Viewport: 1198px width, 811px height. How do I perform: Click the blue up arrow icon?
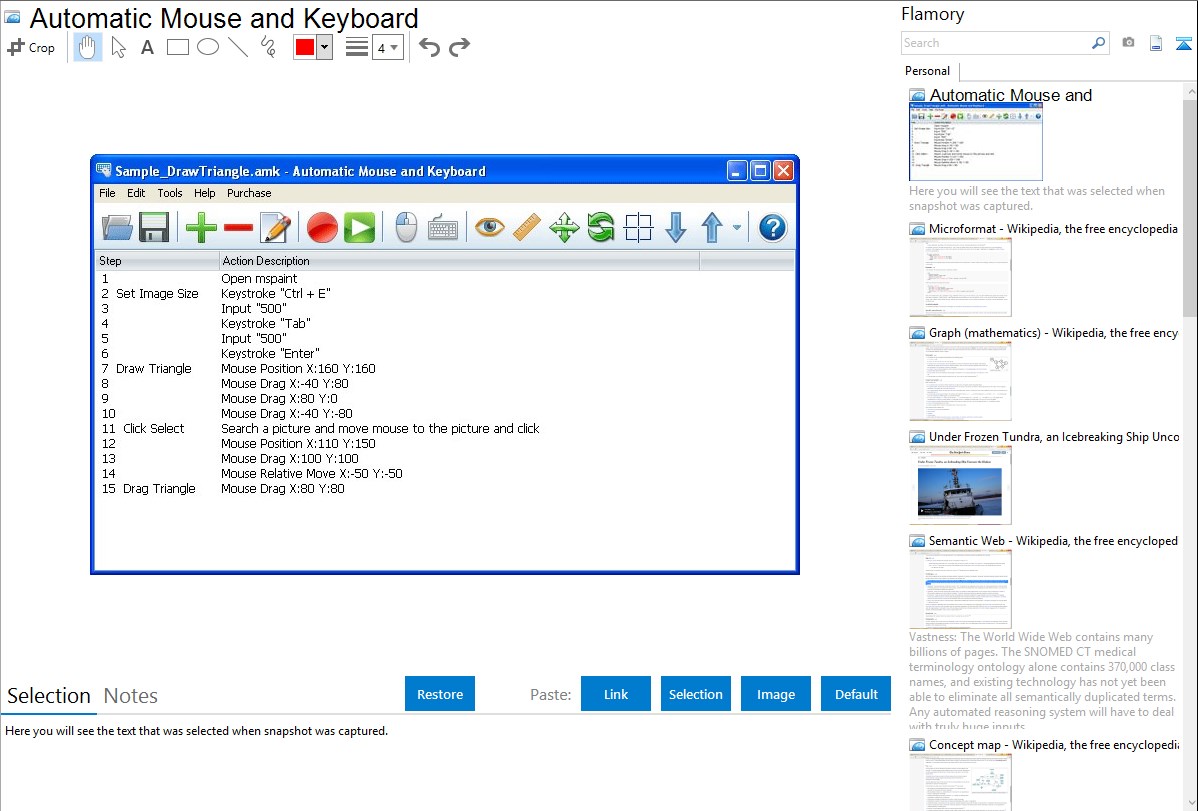(712, 228)
